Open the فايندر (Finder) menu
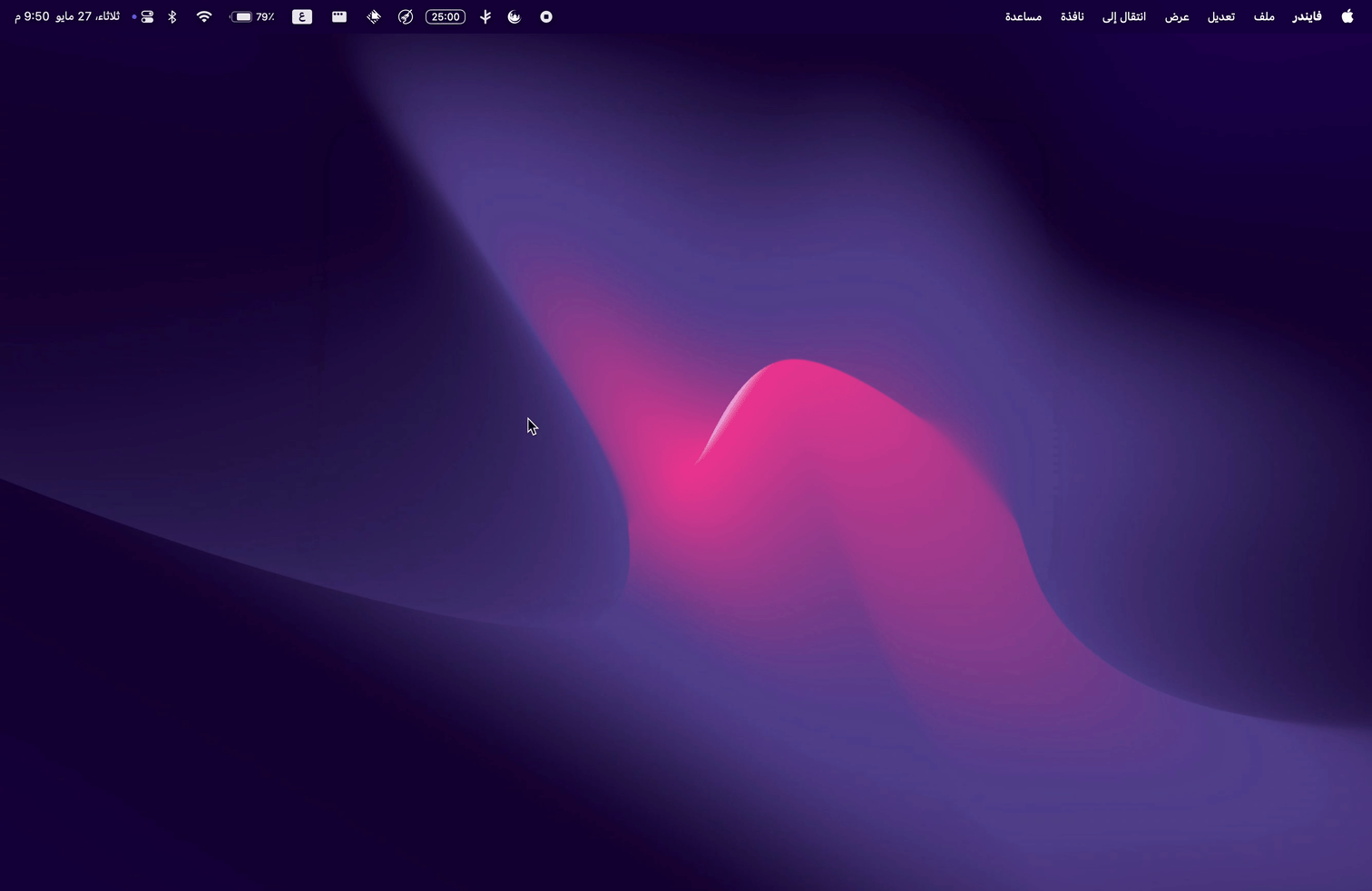 1307,16
